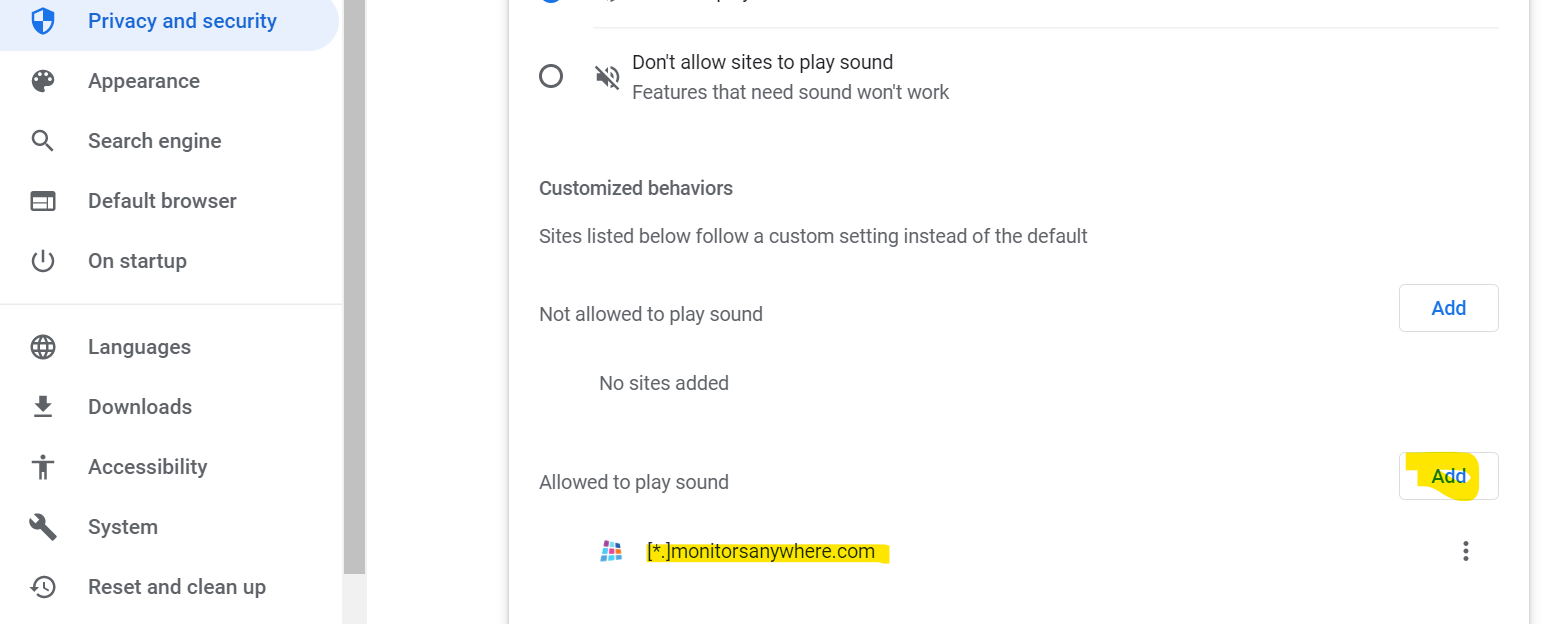Click the Appearance palette icon
Viewport: 1555px width, 624px height.
click(x=42, y=80)
